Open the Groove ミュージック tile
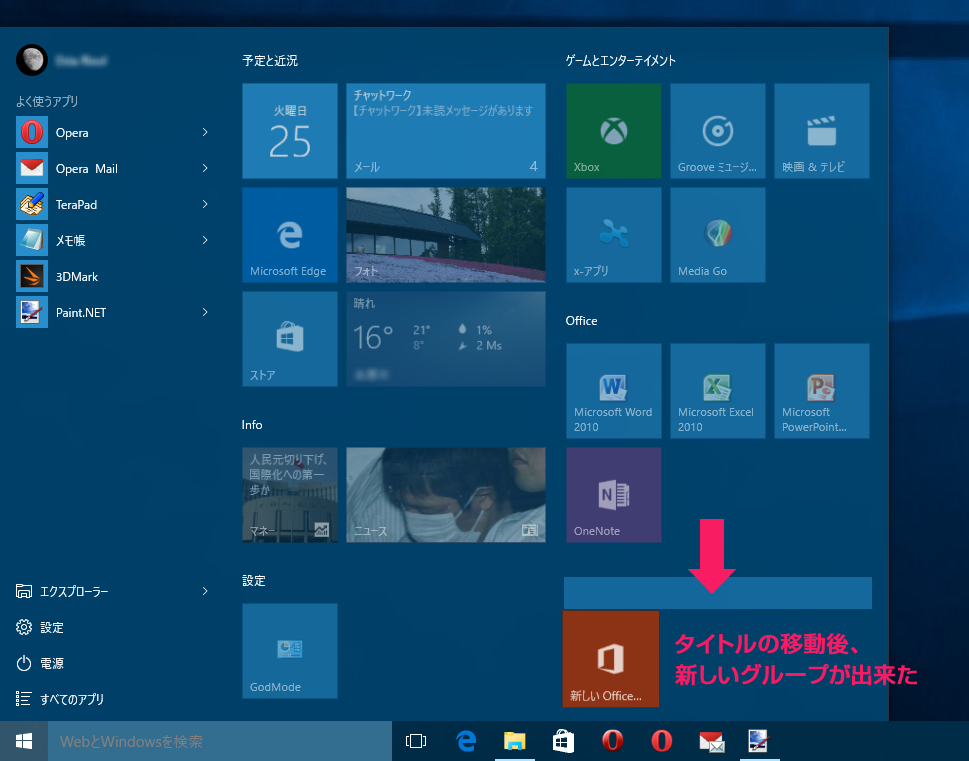Viewport: 969px width, 761px height. [x=717, y=131]
